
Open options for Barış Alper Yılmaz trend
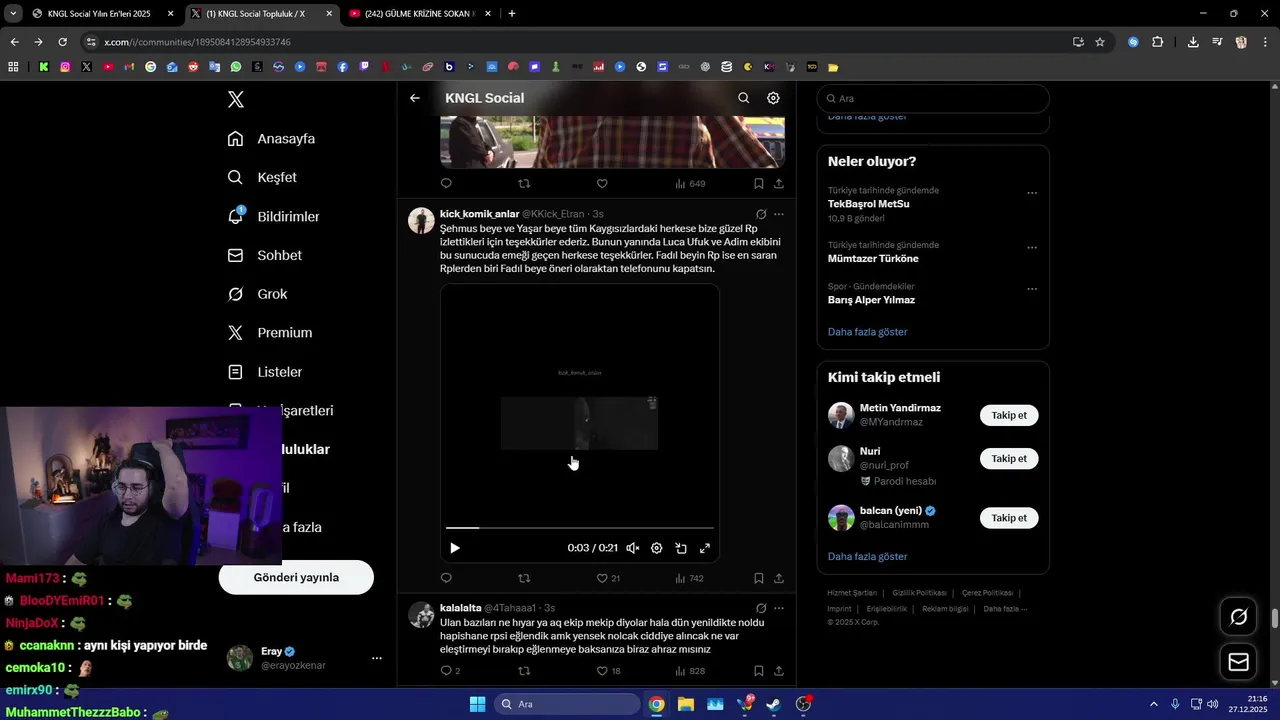click(1032, 289)
